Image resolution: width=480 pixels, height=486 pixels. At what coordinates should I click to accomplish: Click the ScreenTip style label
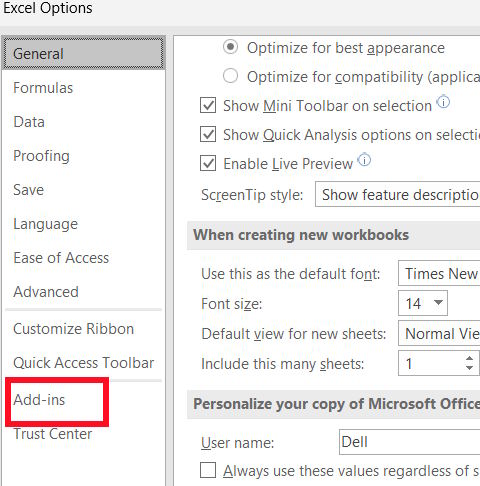click(252, 195)
